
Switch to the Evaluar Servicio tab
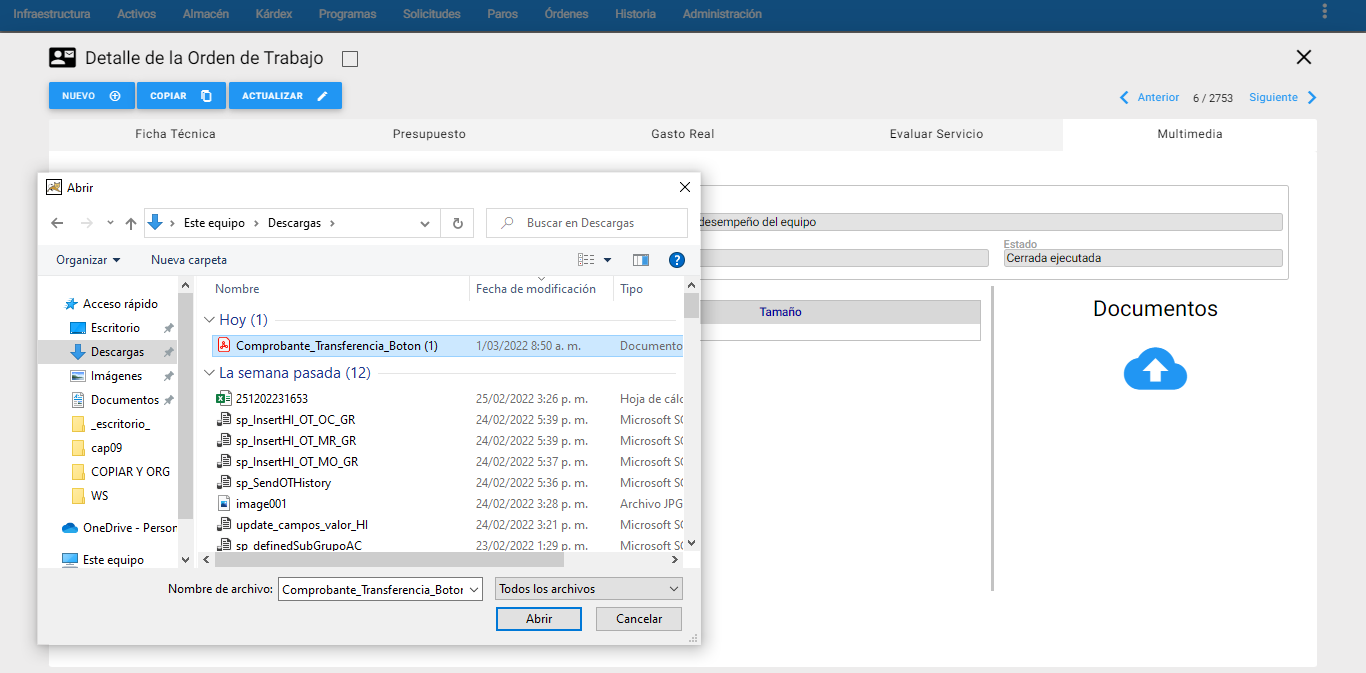pos(937,134)
